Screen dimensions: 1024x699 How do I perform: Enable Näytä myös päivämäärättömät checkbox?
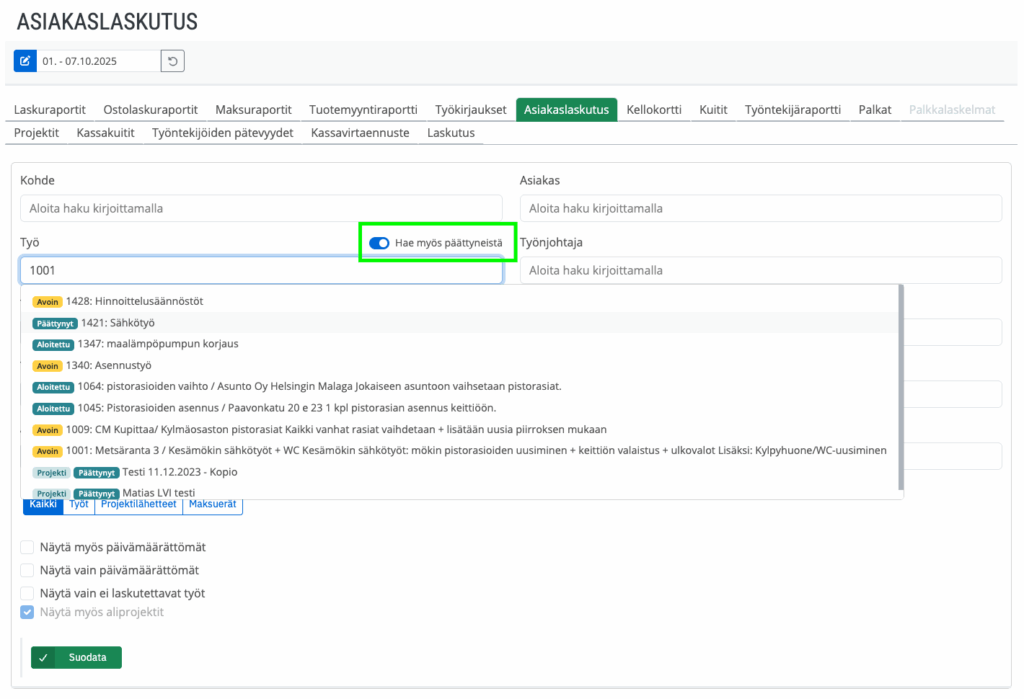27,547
